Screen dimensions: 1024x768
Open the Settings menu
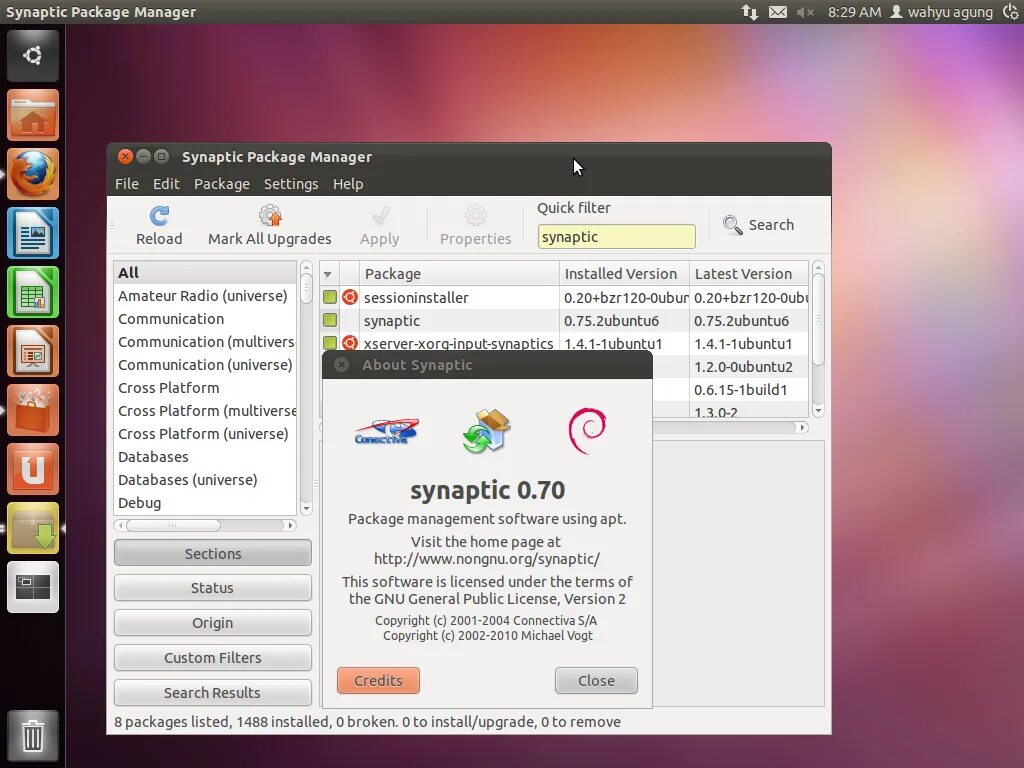click(291, 184)
